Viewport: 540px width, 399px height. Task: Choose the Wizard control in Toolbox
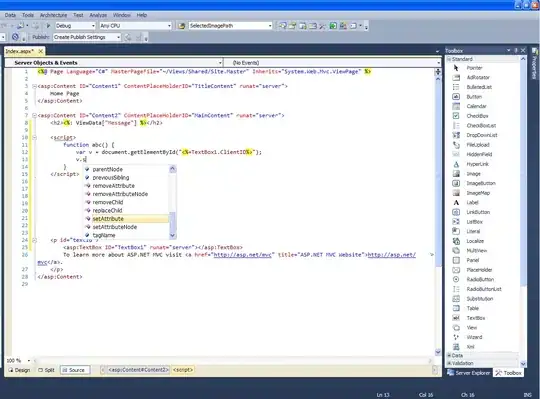[474, 337]
